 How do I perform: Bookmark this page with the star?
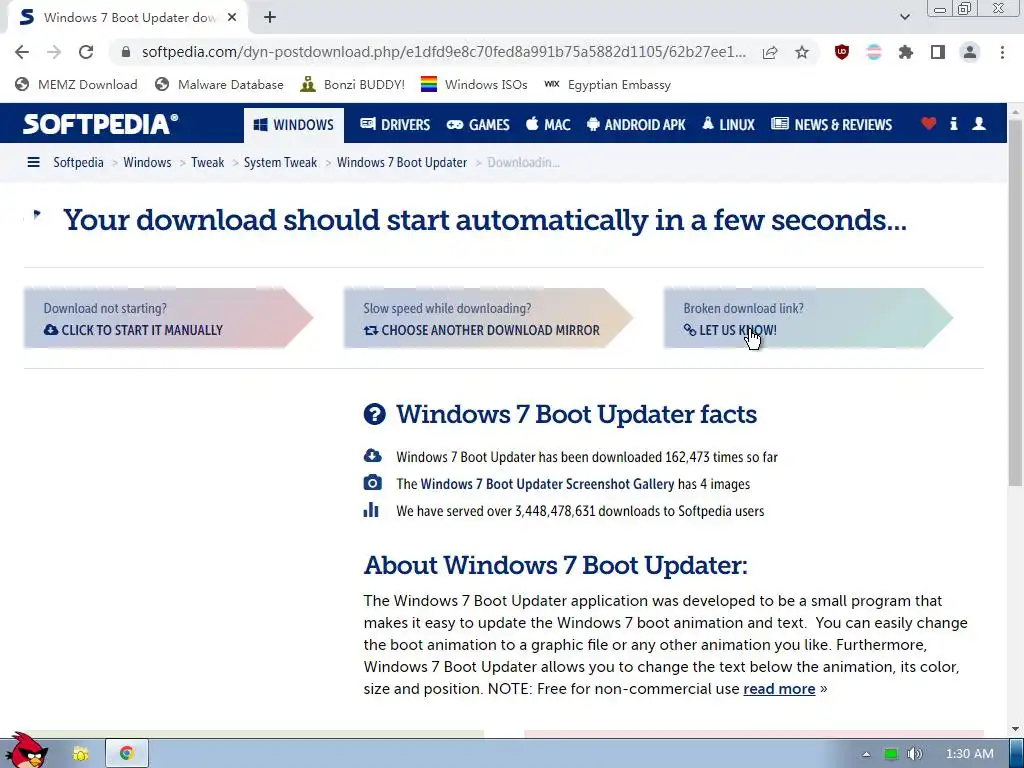pos(802,52)
